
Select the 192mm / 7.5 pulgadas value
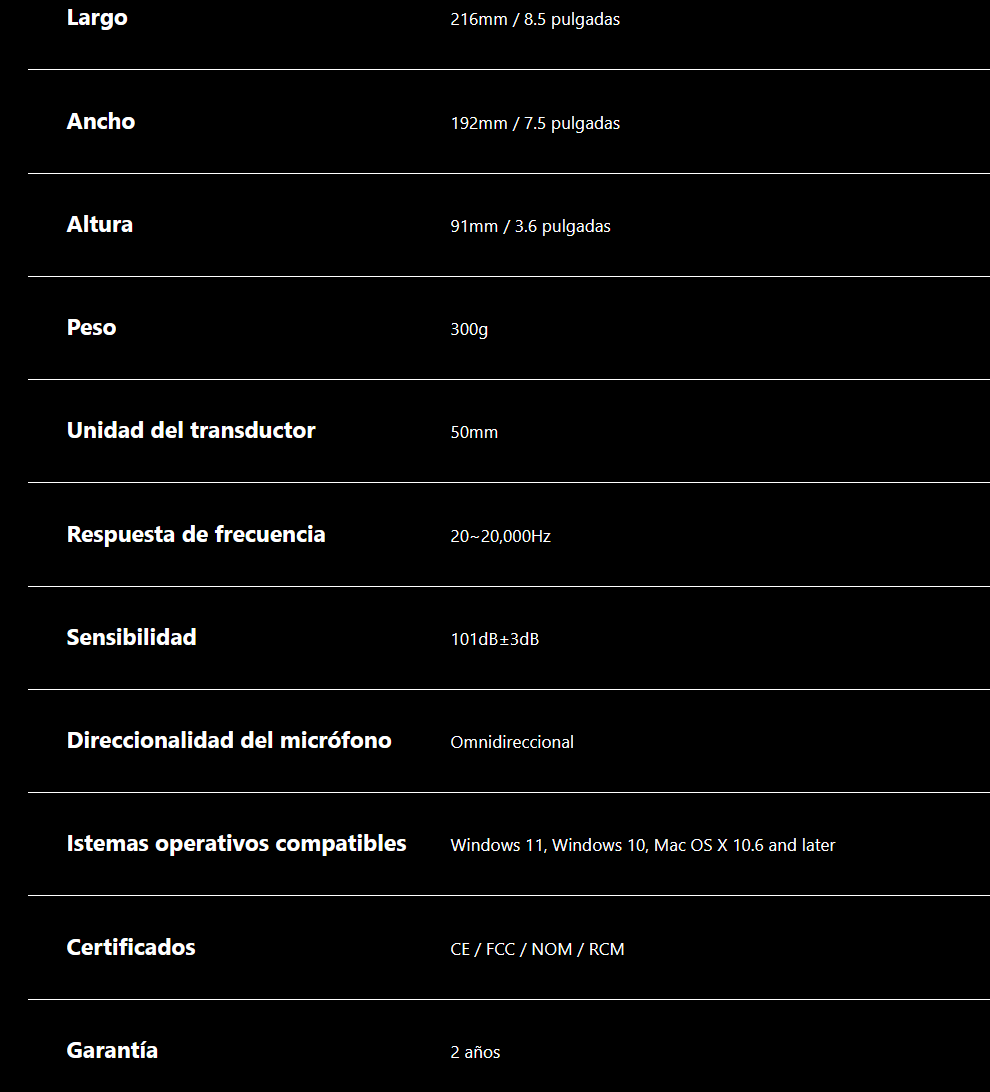click(x=535, y=124)
